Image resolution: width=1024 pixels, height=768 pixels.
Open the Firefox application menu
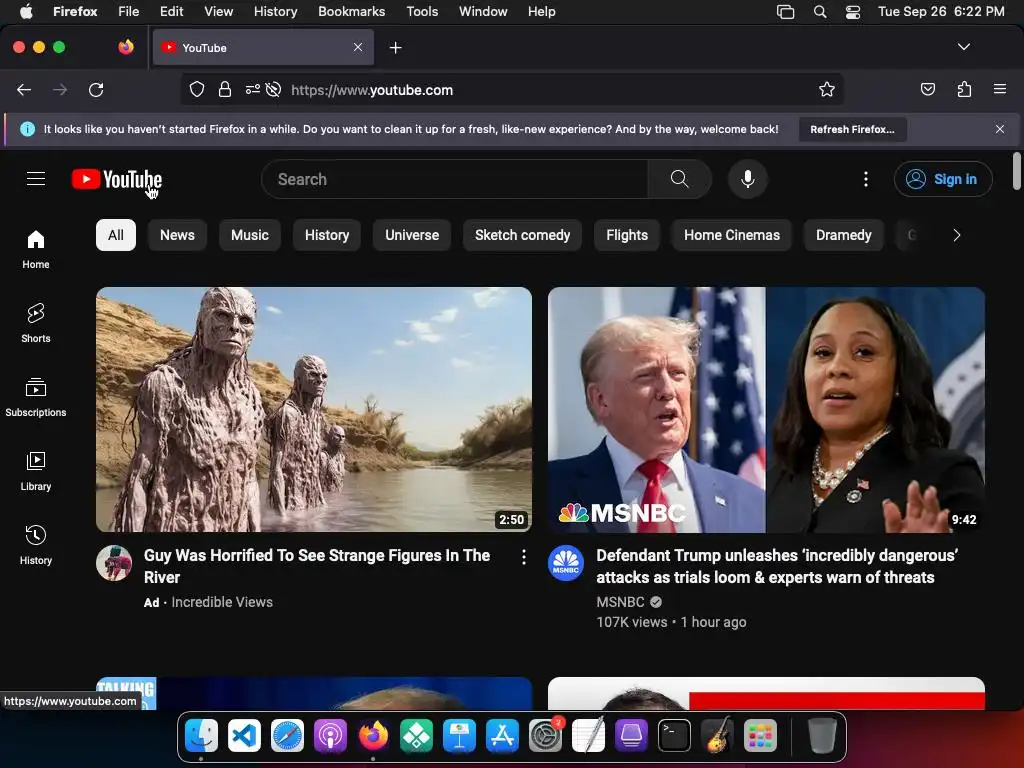tap(1000, 89)
